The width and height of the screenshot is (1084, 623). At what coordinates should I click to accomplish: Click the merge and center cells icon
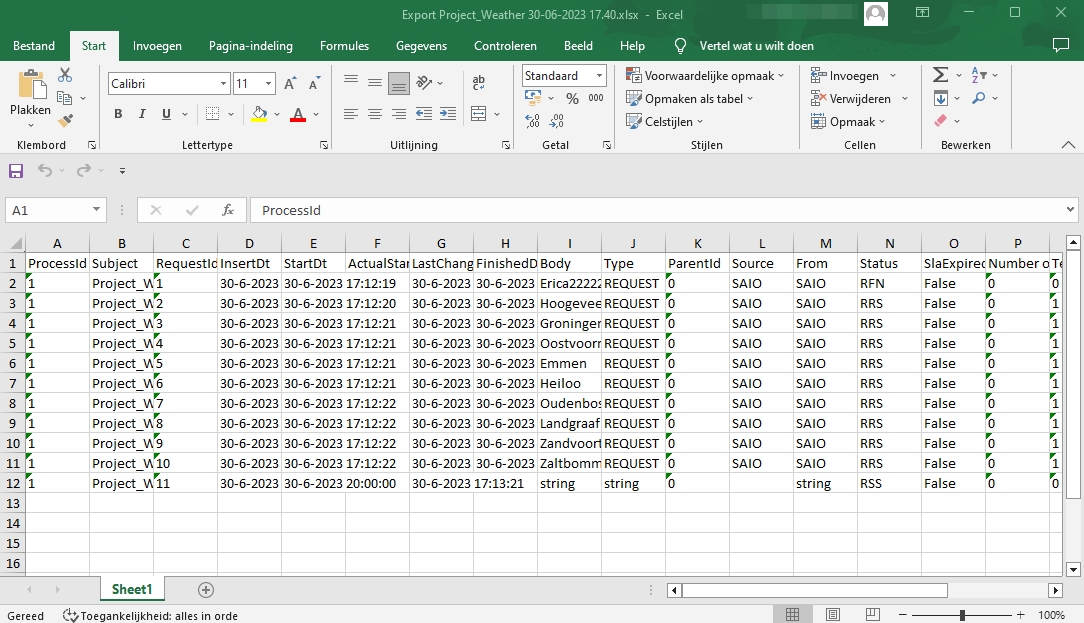click(479, 114)
